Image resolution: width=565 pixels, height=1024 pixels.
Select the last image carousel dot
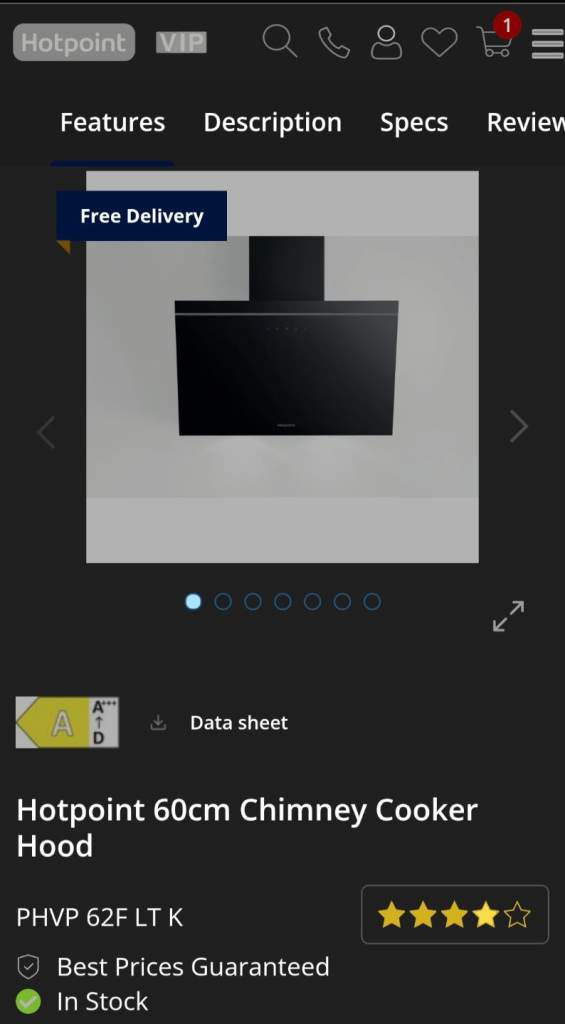coord(372,601)
